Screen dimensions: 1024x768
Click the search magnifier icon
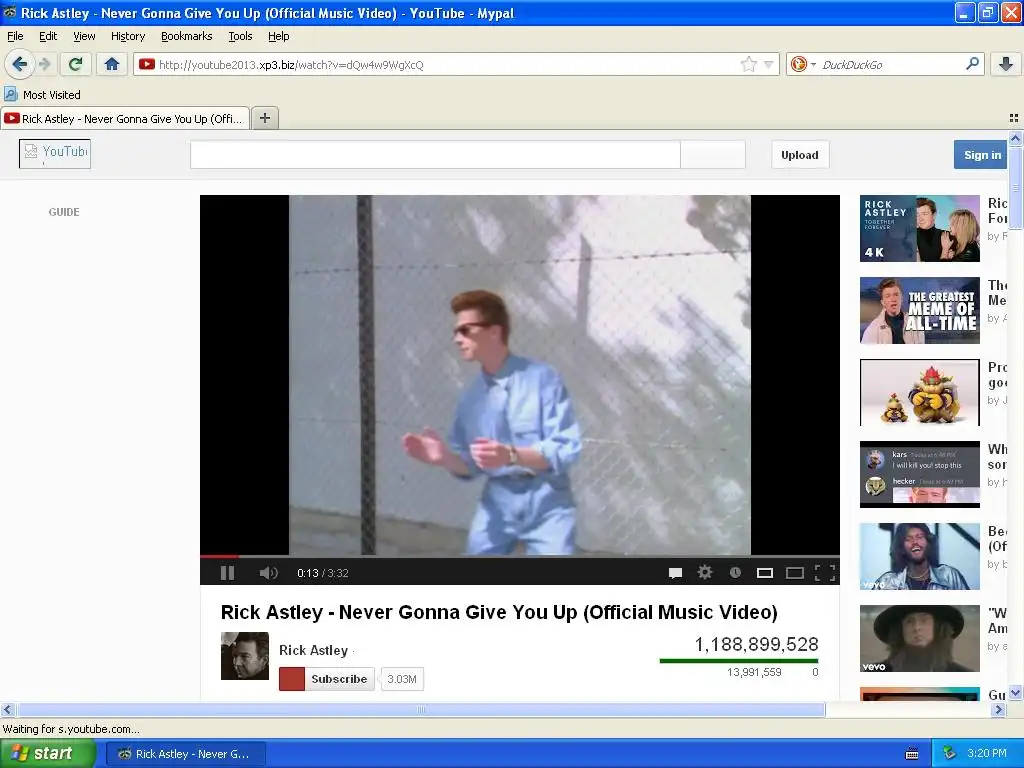click(x=972, y=64)
